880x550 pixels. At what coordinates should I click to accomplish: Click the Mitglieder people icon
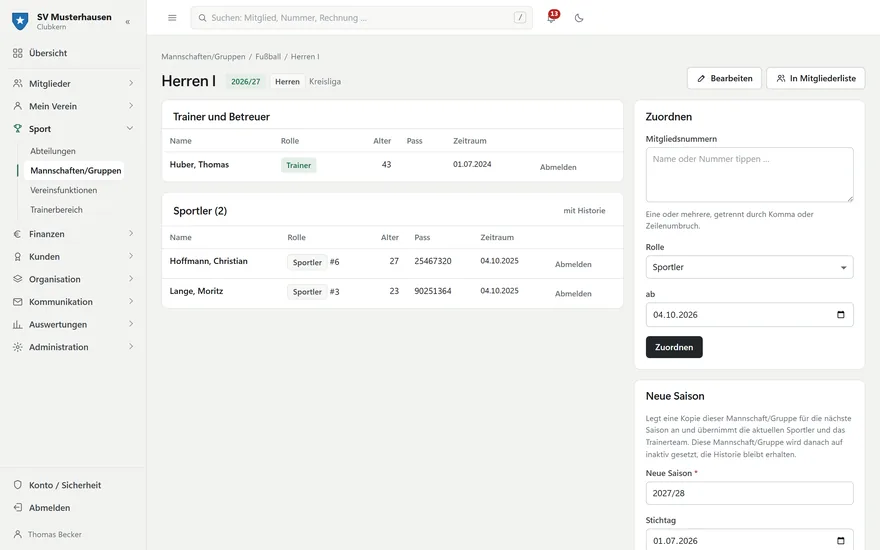tap(18, 84)
